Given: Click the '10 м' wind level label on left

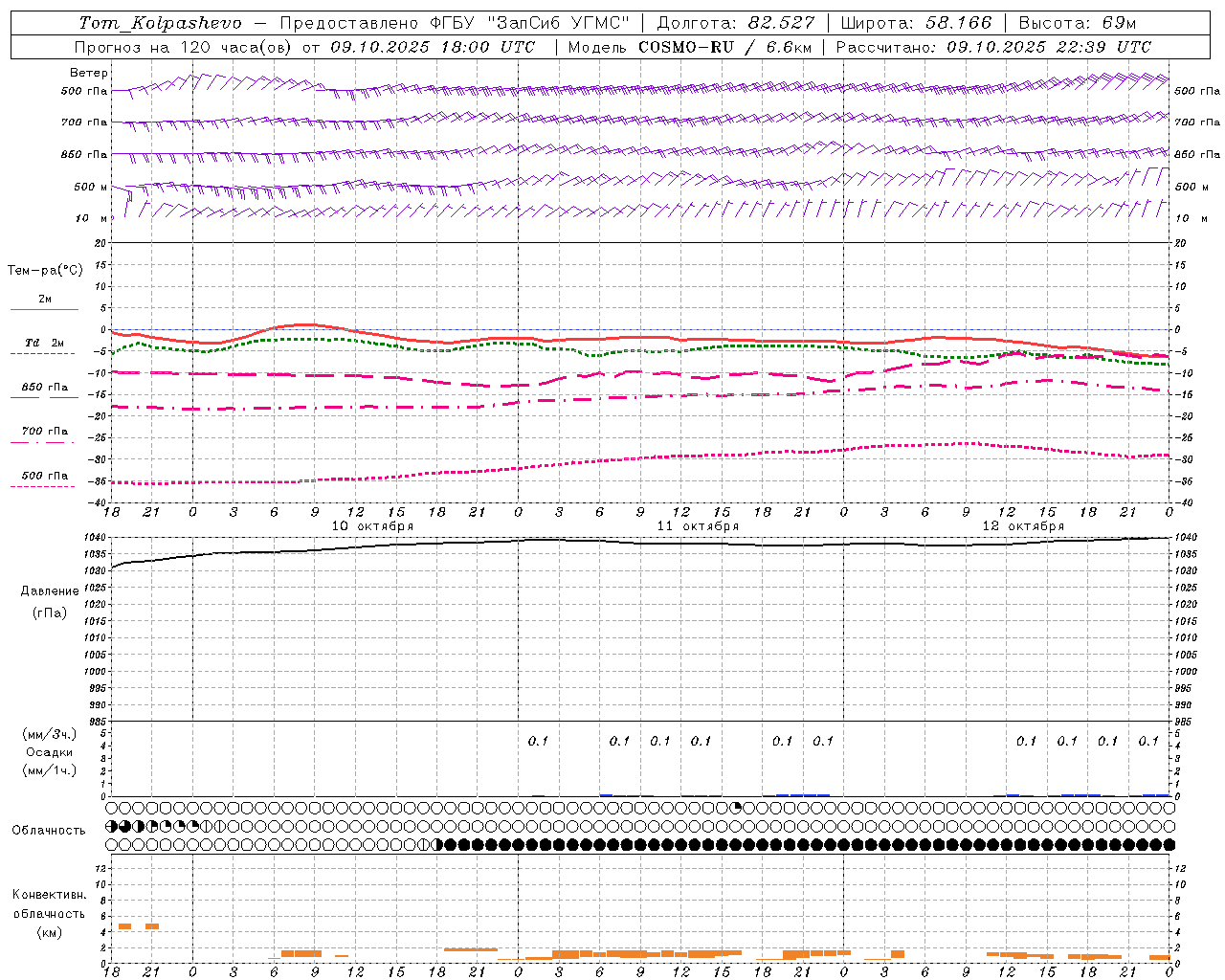Looking at the screenshot, I should [x=92, y=218].
